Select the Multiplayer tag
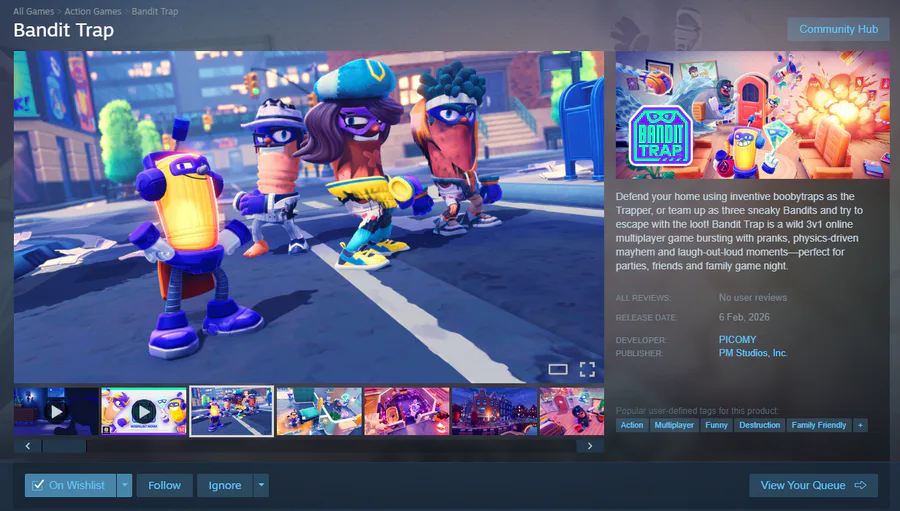 tap(674, 425)
